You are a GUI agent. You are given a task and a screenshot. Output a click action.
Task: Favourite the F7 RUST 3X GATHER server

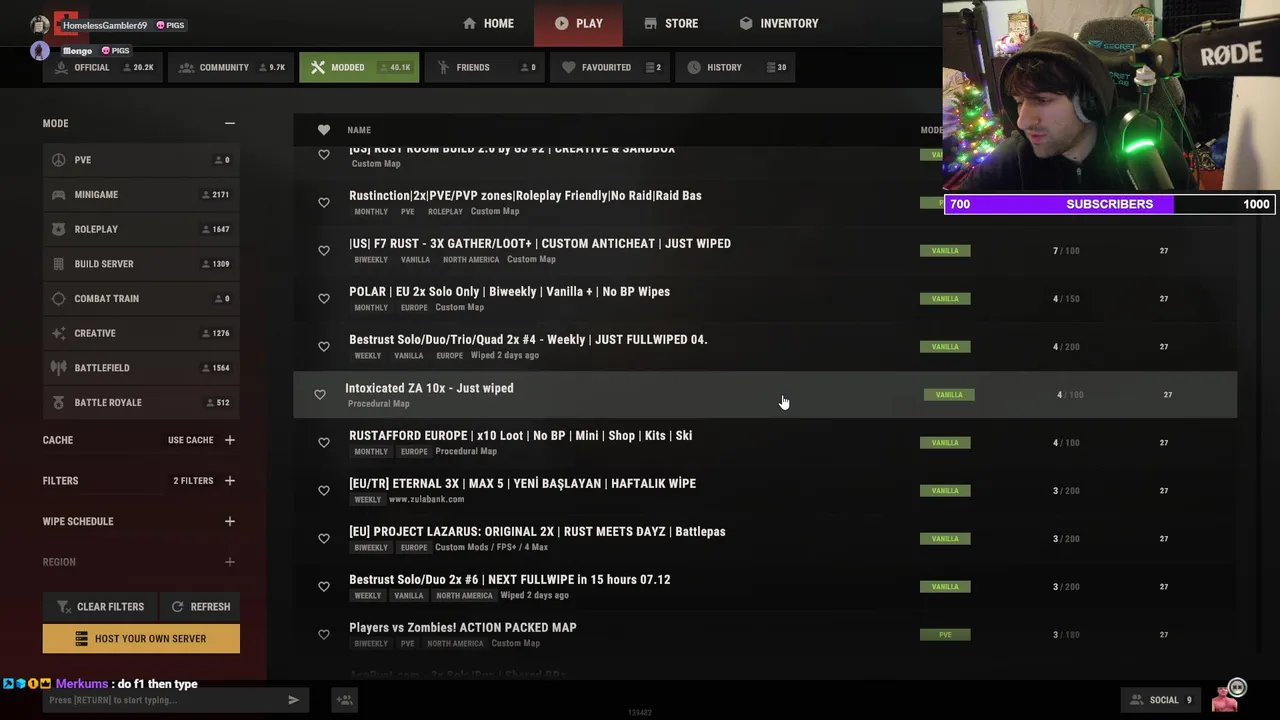coord(324,251)
